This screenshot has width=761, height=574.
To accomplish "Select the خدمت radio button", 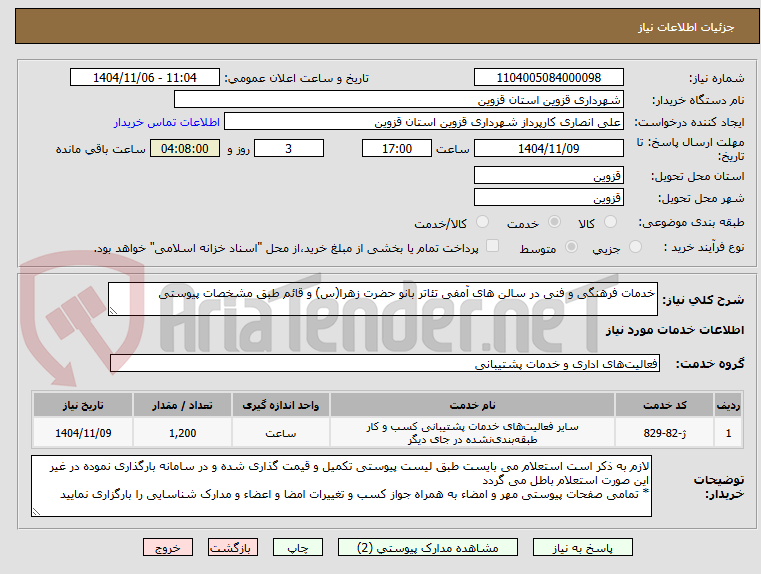I will coord(554,222).
